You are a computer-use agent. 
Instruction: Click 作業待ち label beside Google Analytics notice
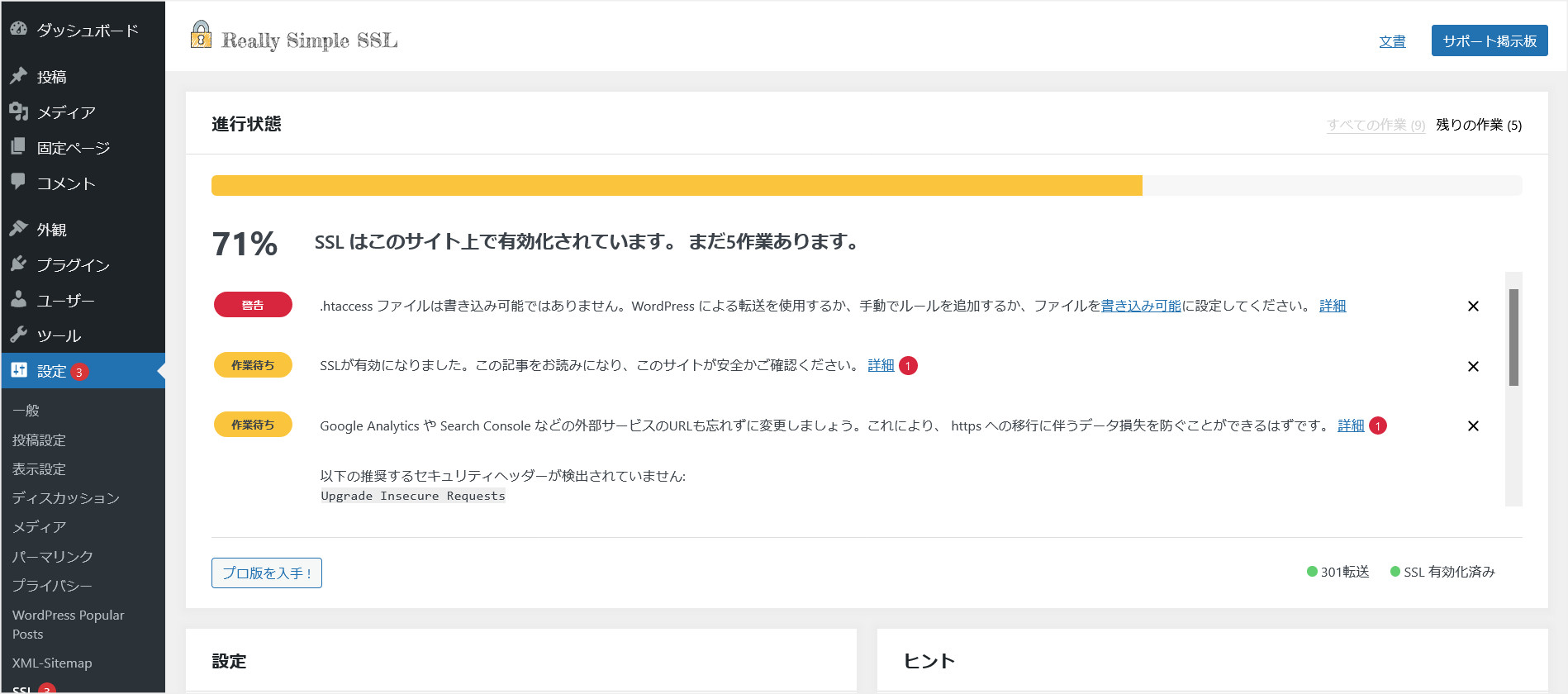pyautogui.click(x=253, y=425)
